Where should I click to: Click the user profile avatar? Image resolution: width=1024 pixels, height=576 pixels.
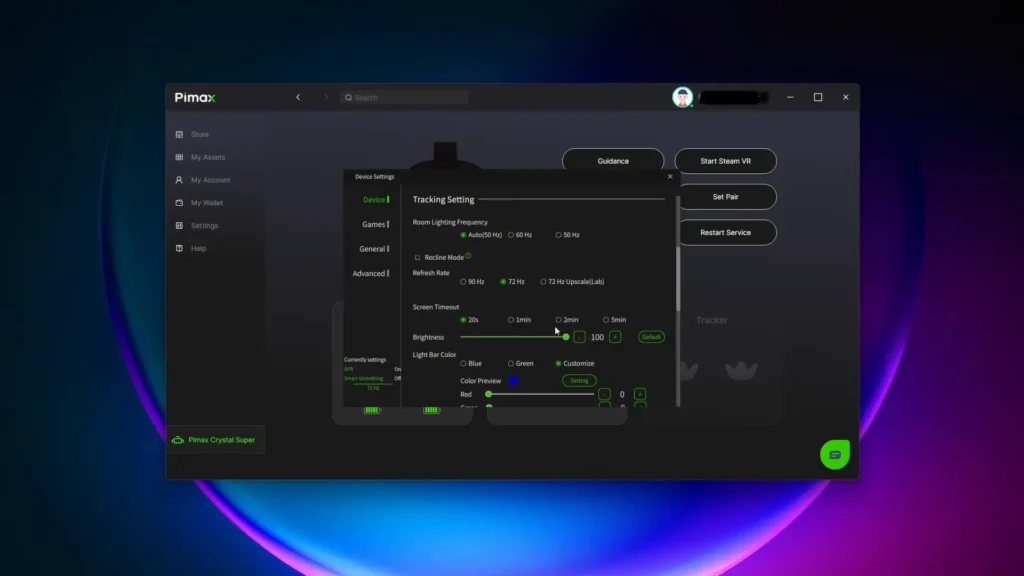pyautogui.click(x=682, y=97)
